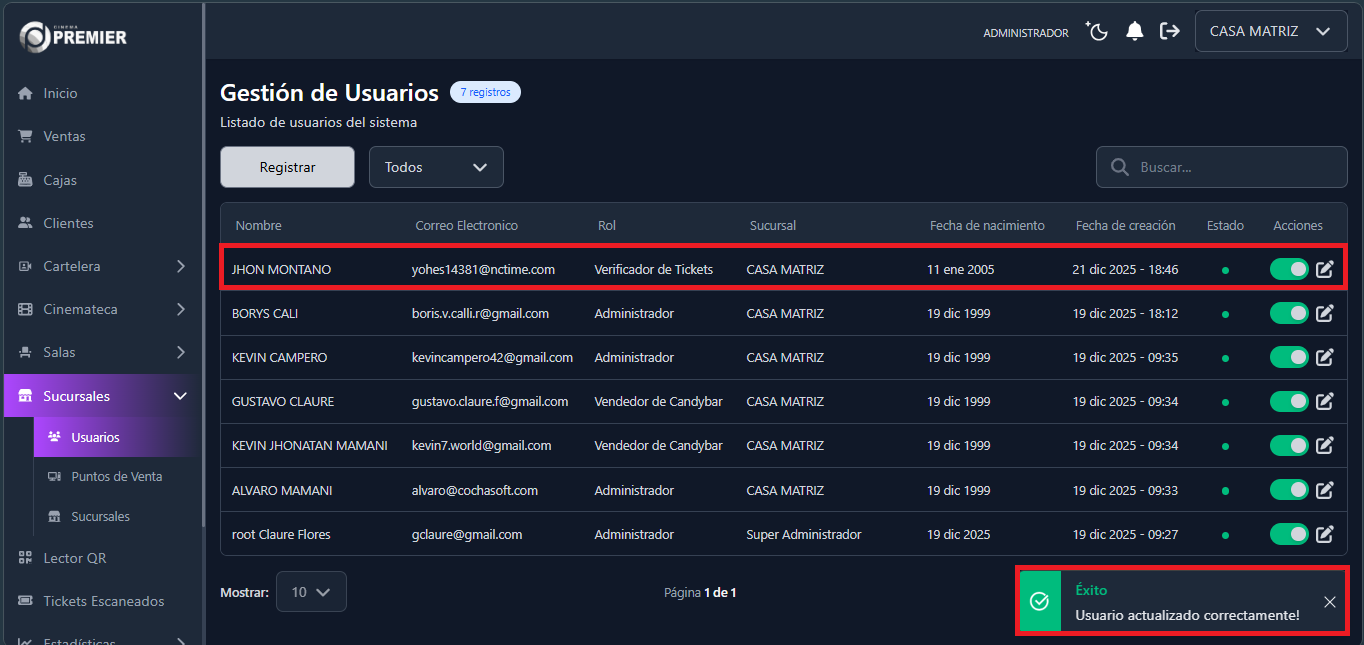Toggle dark mode moon icon

coord(1098,32)
